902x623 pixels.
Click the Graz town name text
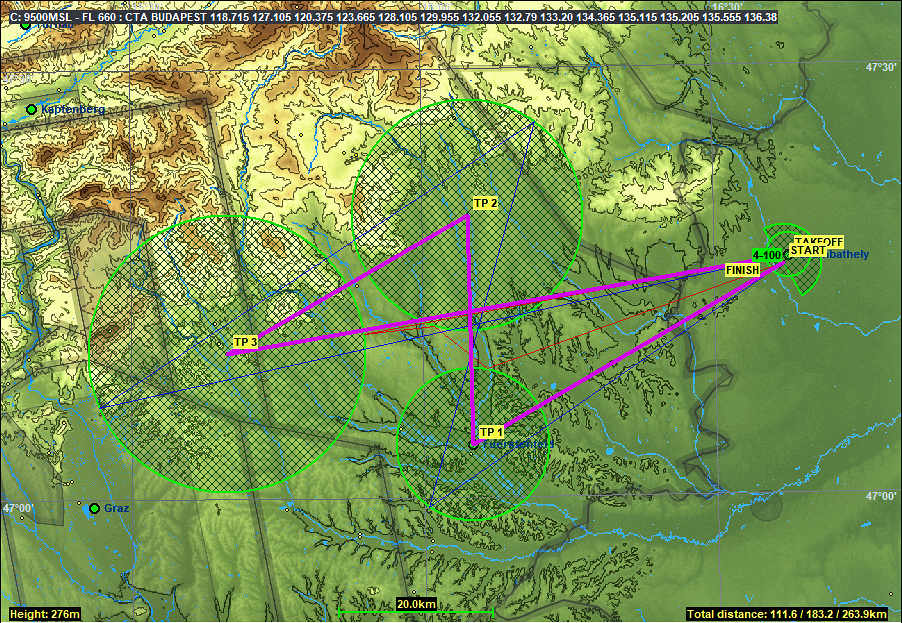[116, 508]
